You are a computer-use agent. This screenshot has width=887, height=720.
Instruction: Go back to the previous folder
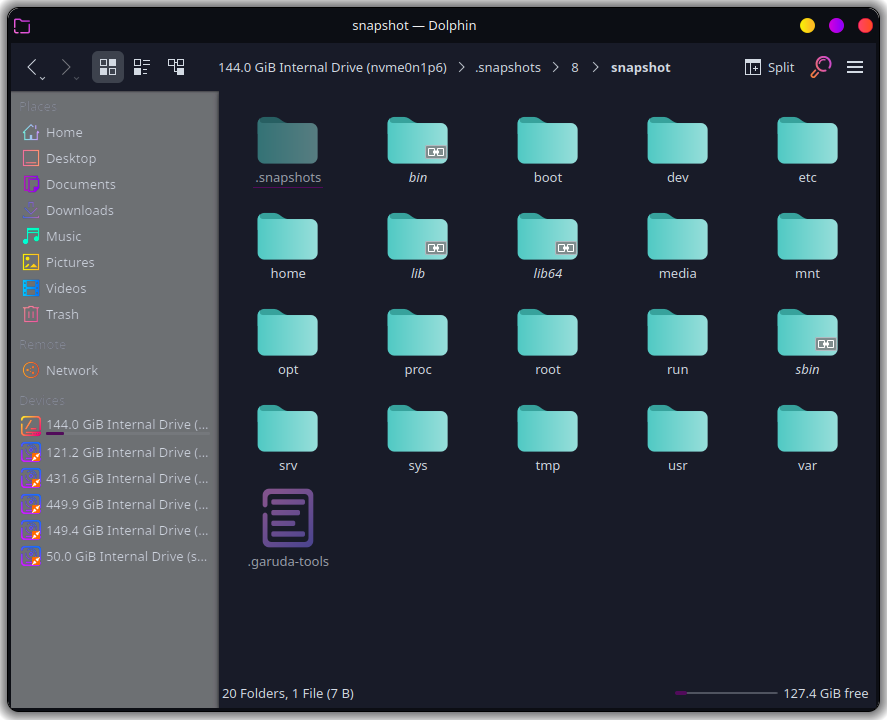pos(32,67)
